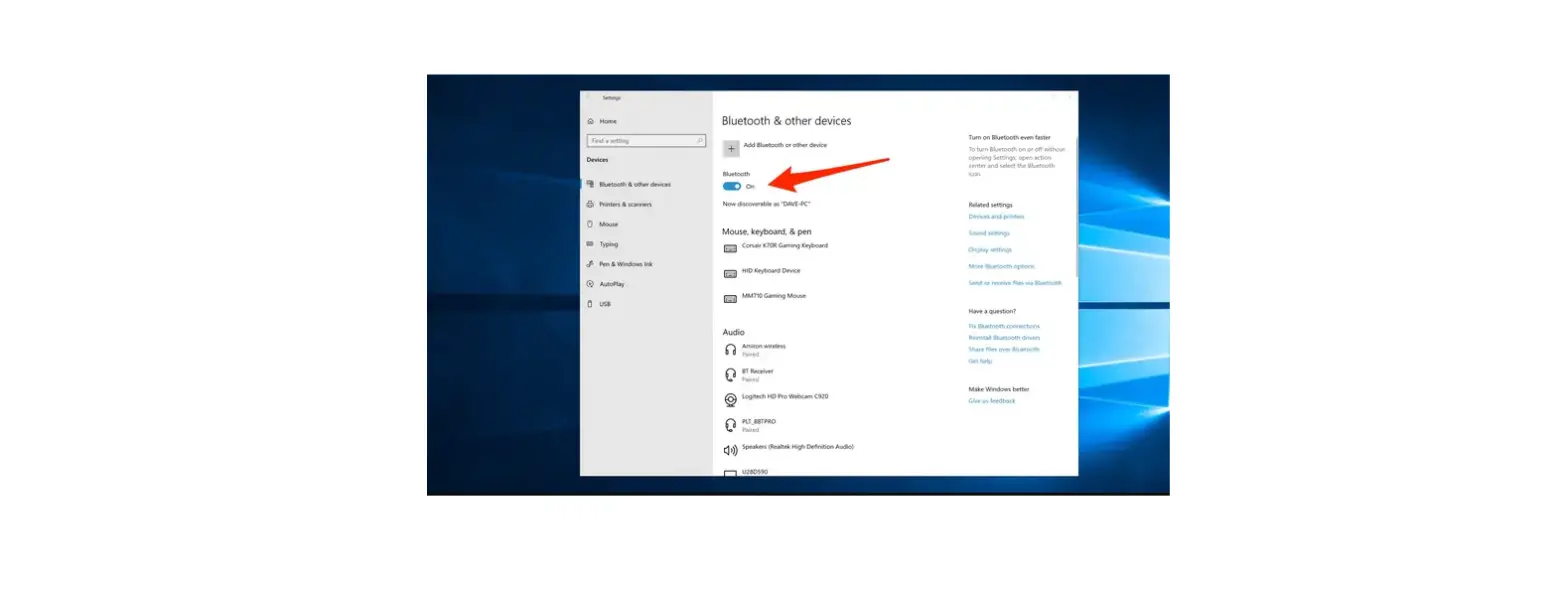Click the AutoPlay icon in sidebar
1568x591 pixels.
[x=590, y=284]
